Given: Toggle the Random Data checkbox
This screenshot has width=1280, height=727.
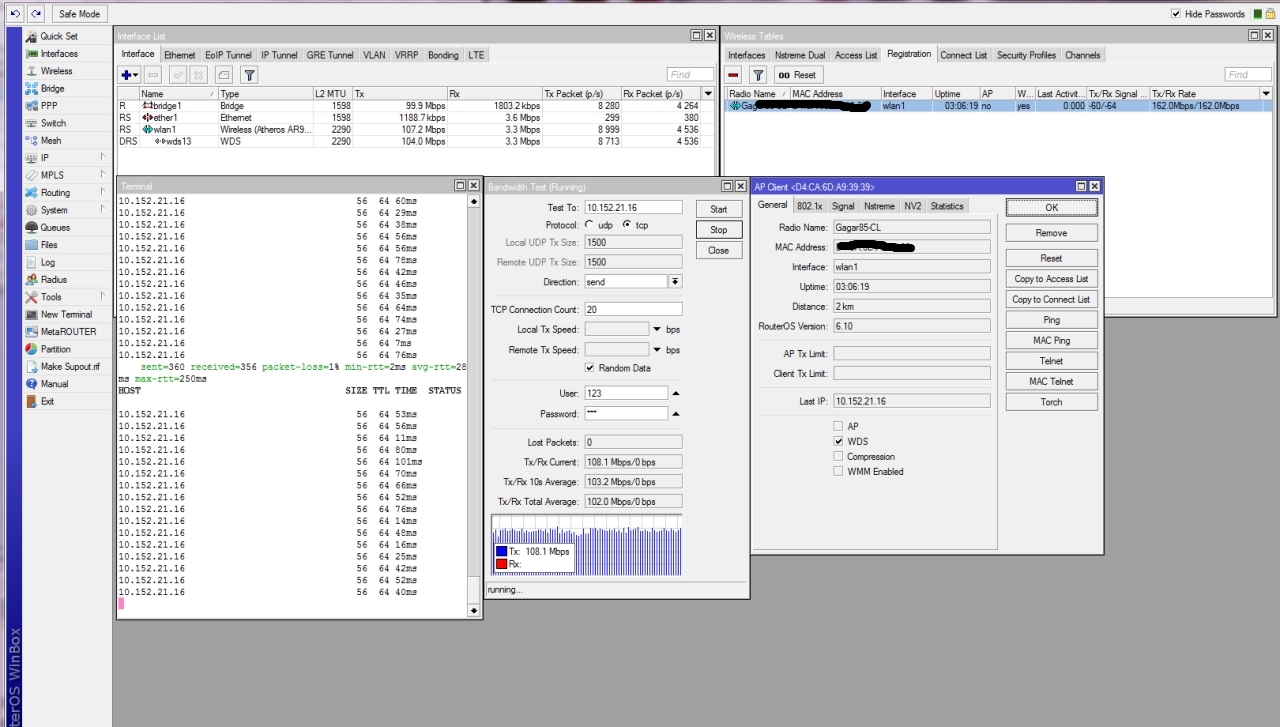Looking at the screenshot, I should pos(590,368).
